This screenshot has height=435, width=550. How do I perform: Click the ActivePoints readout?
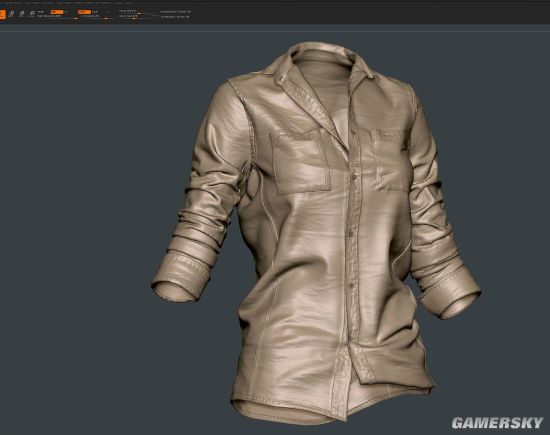(x=175, y=12)
